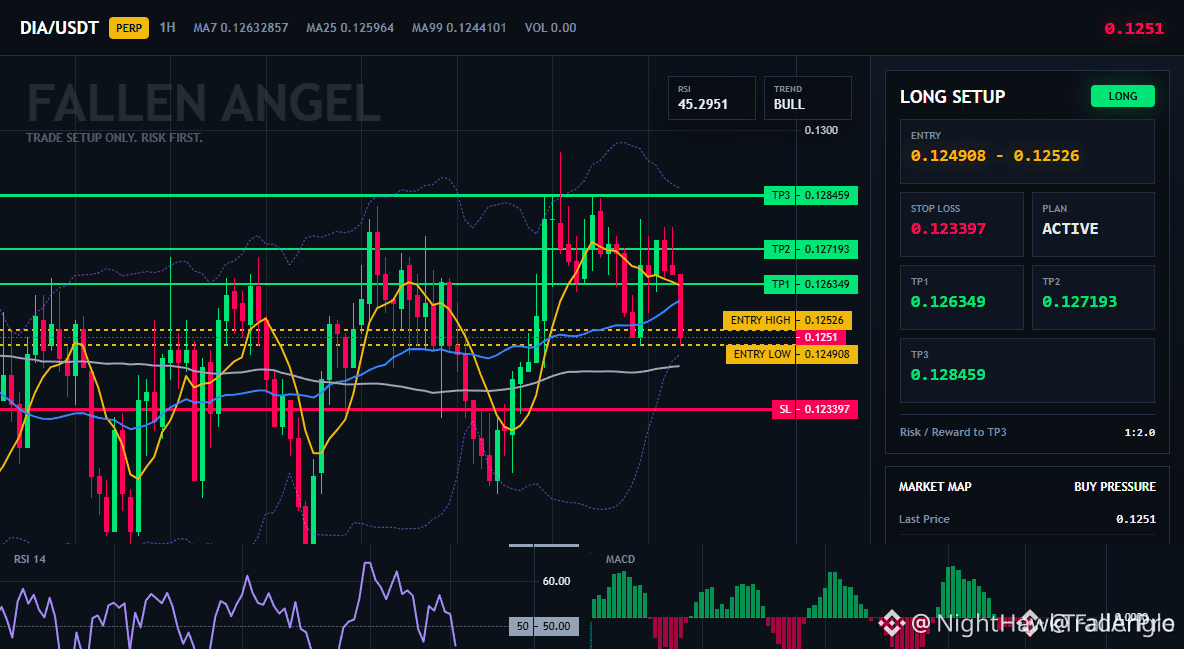Screen dimensions: 1184x649
Task: Click the TP2 0.127193 chart label
Action: (x=810, y=249)
